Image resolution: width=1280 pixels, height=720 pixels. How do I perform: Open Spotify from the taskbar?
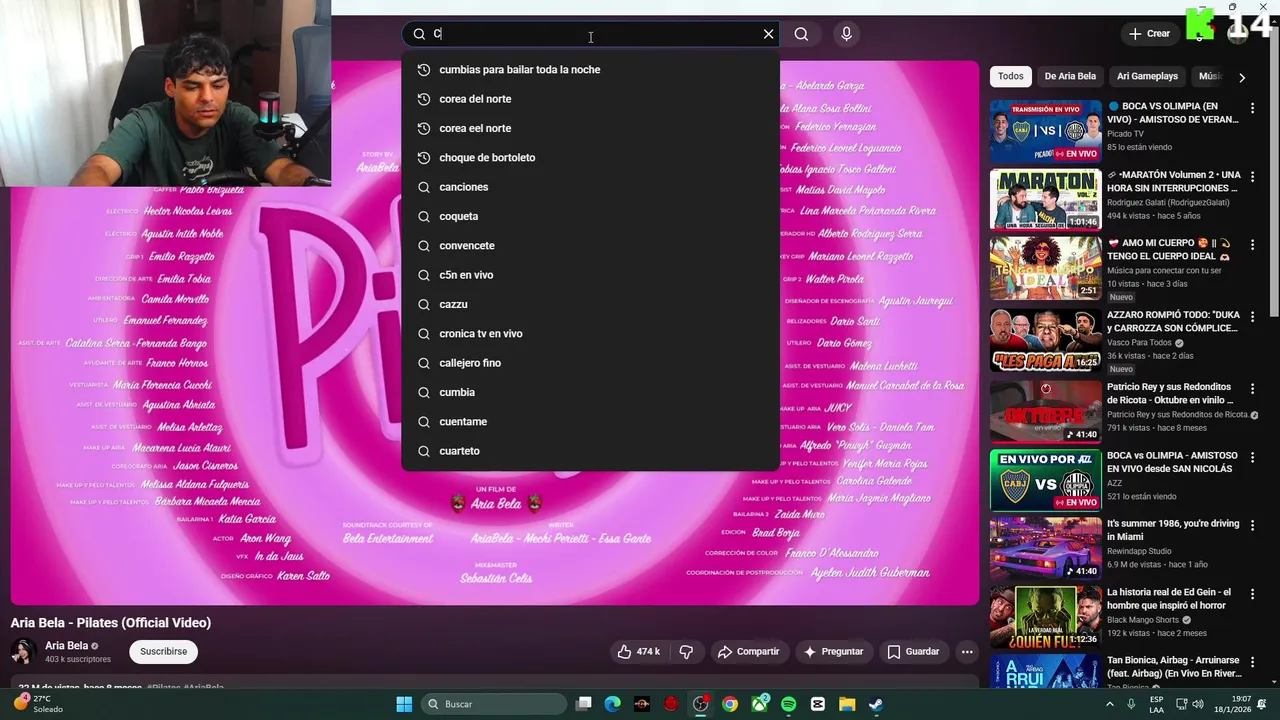(789, 704)
